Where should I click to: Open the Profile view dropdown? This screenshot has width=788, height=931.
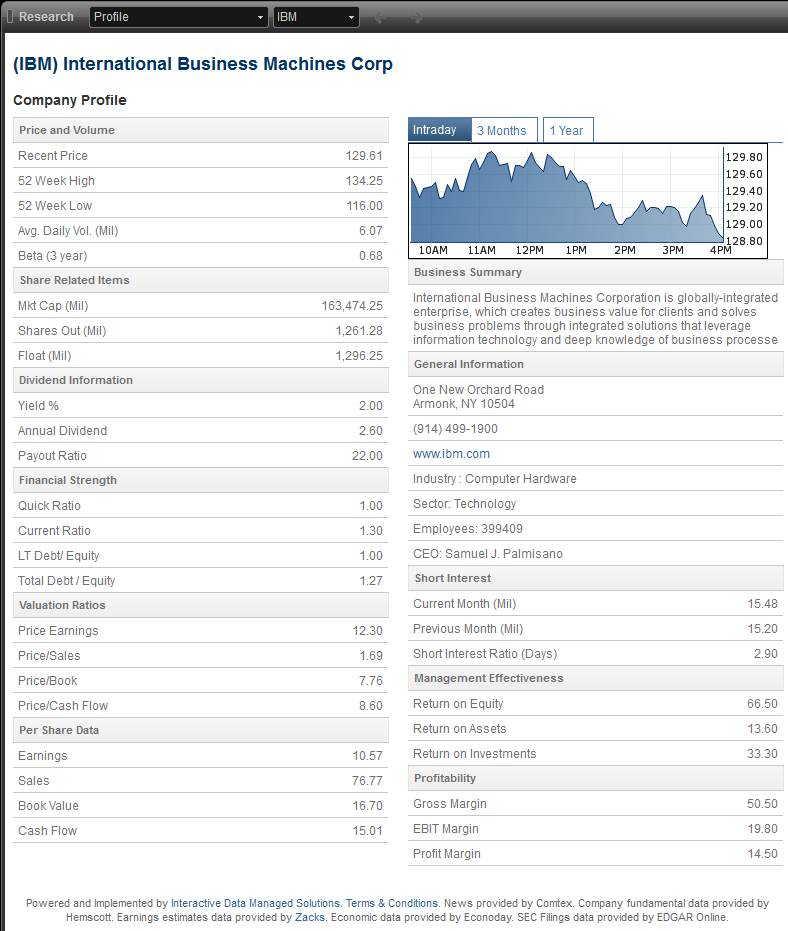click(179, 17)
